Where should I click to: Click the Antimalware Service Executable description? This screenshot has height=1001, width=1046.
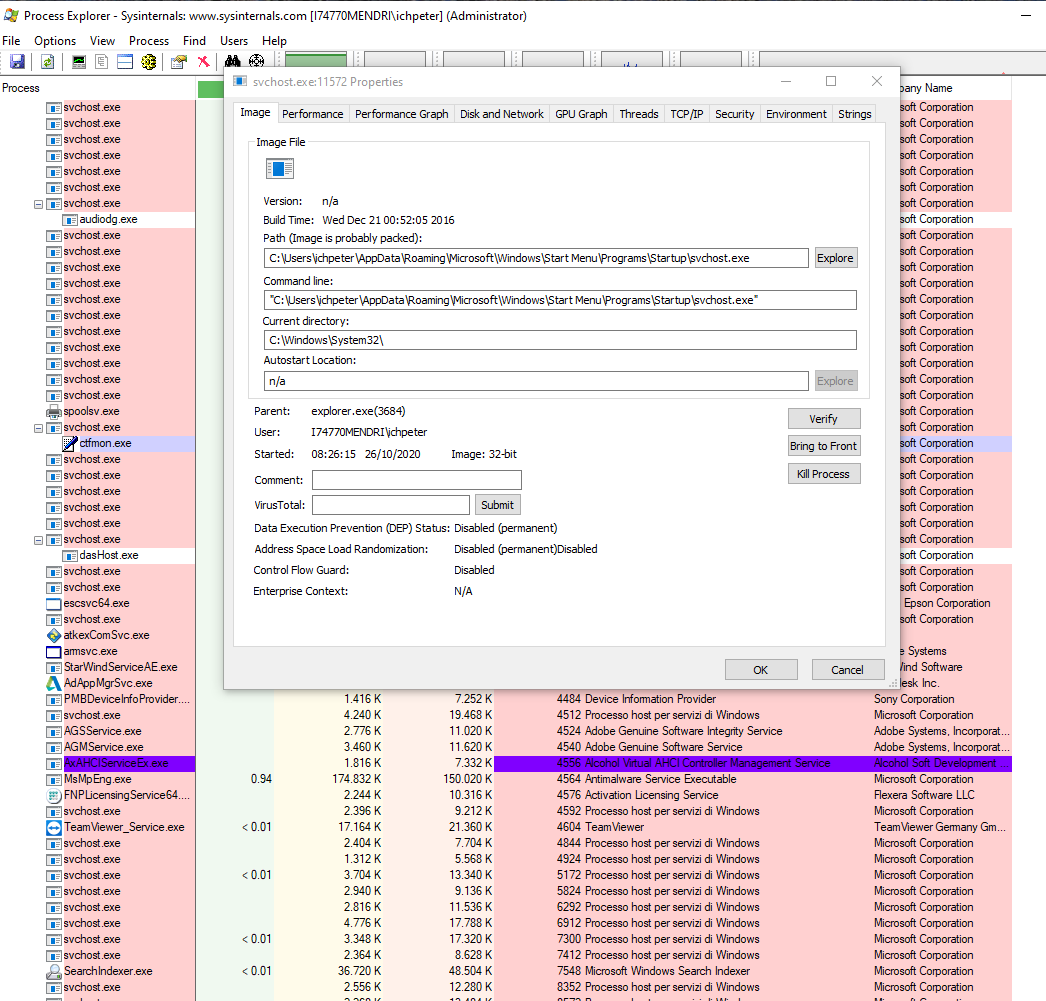[x=660, y=780]
